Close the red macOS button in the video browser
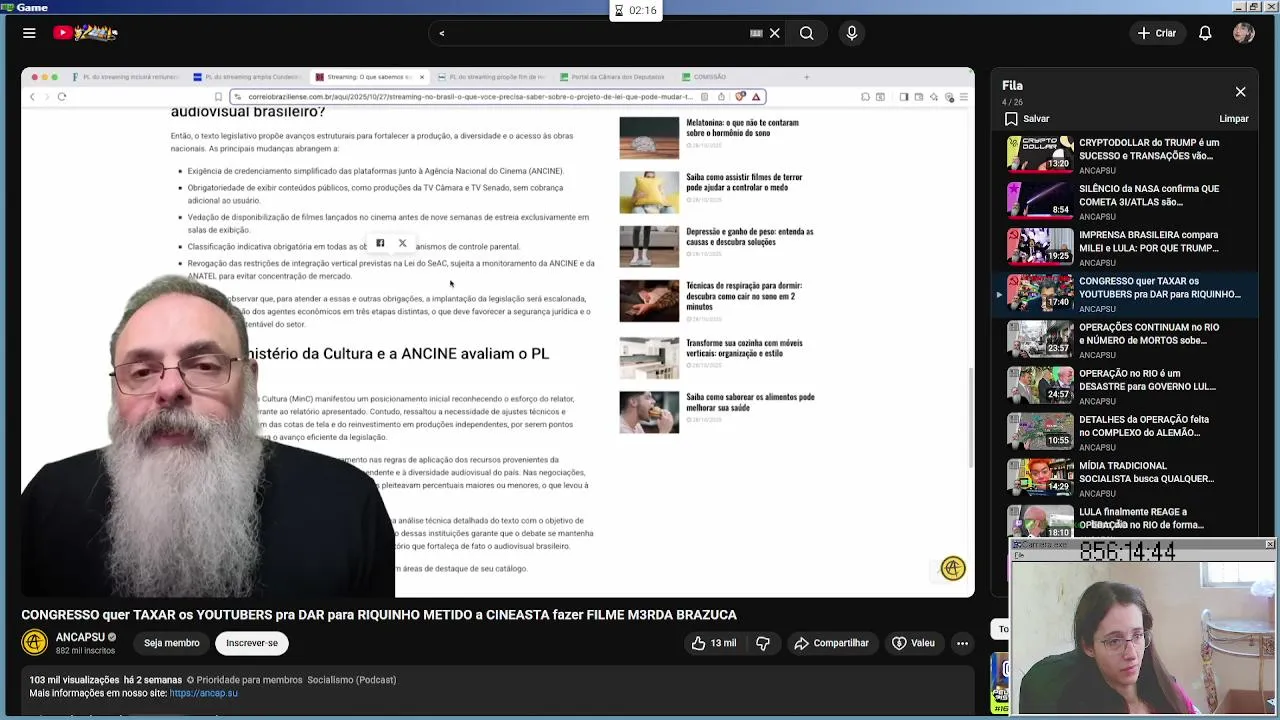 pyautogui.click(x=35, y=77)
